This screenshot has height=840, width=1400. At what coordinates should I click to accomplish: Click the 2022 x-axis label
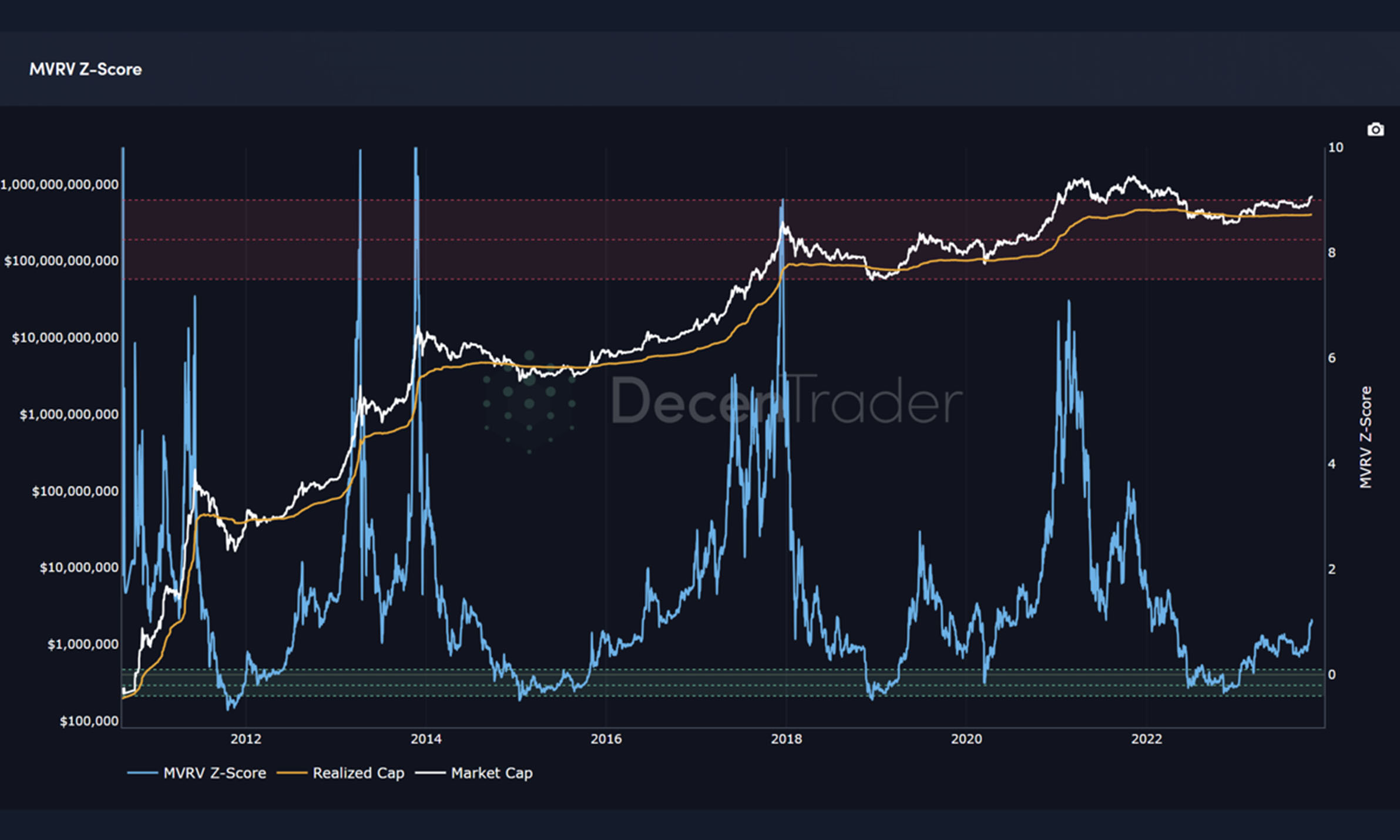click(x=1146, y=739)
